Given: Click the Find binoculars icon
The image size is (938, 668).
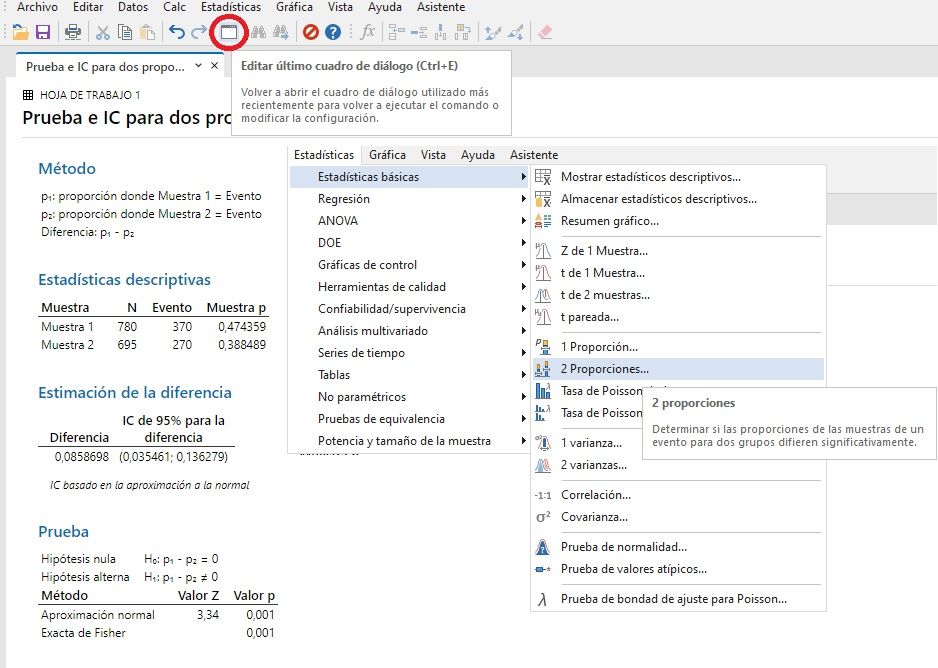Looking at the screenshot, I should tap(258, 32).
